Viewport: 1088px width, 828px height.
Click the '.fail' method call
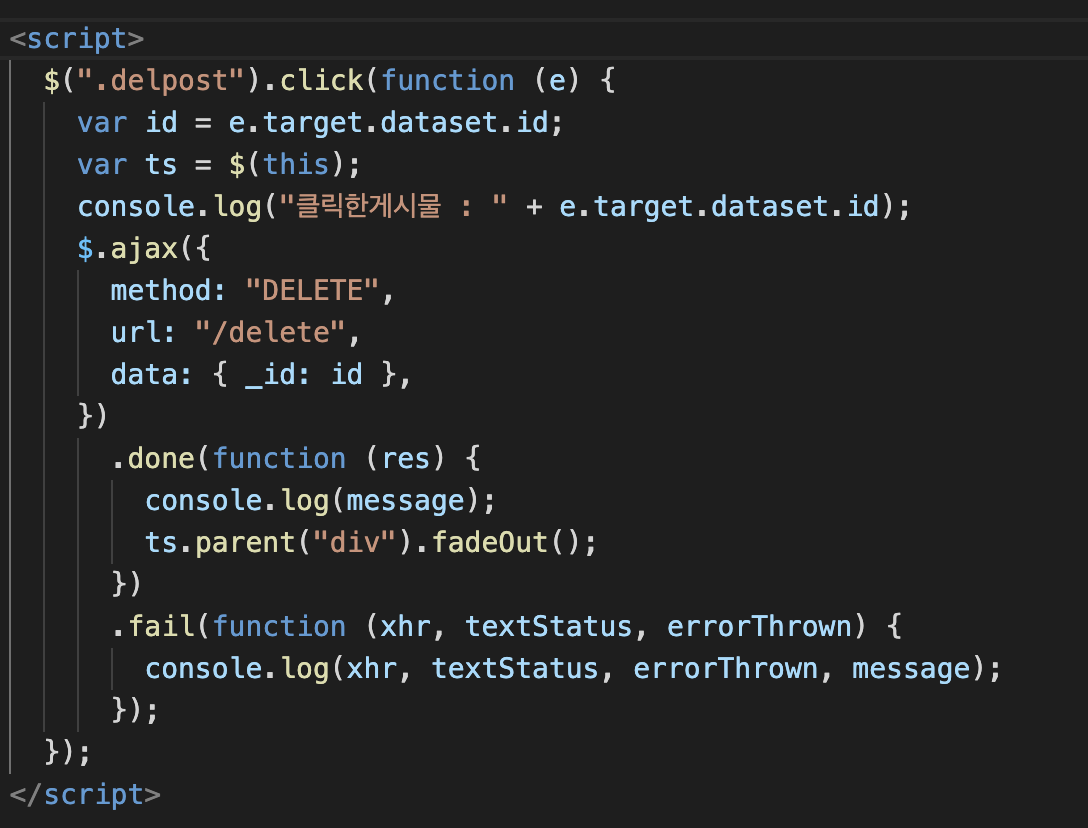coord(153,627)
